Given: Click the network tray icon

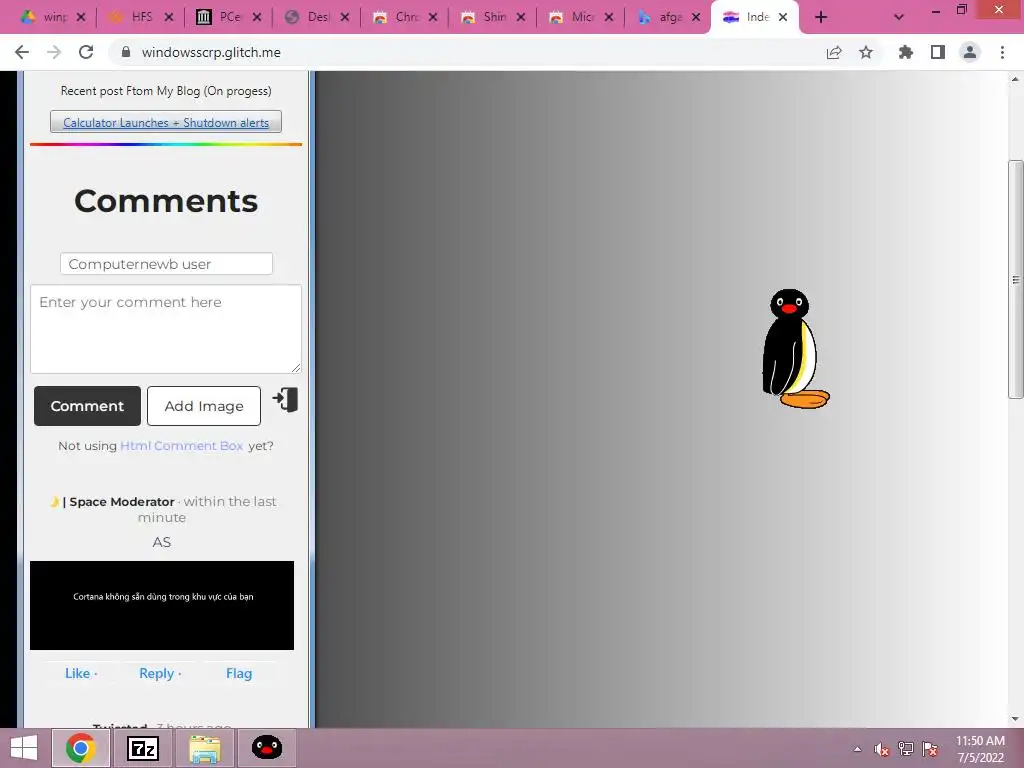Looking at the screenshot, I should (x=906, y=749).
